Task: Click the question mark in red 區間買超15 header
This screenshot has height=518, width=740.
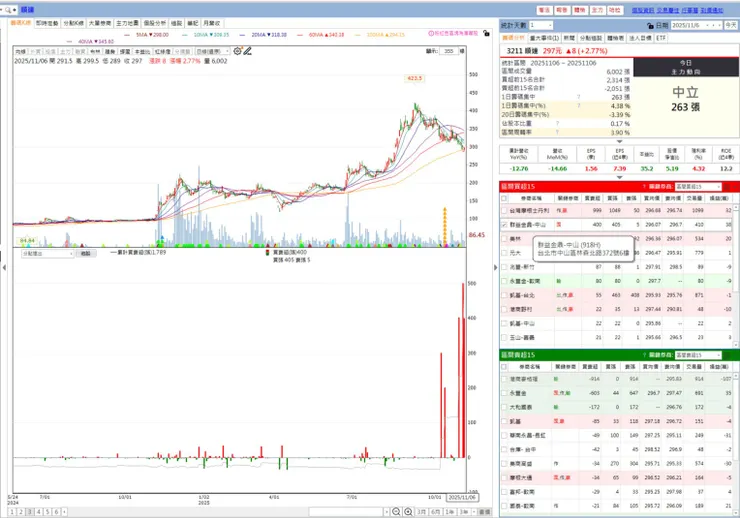Action: tap(644, 187)
